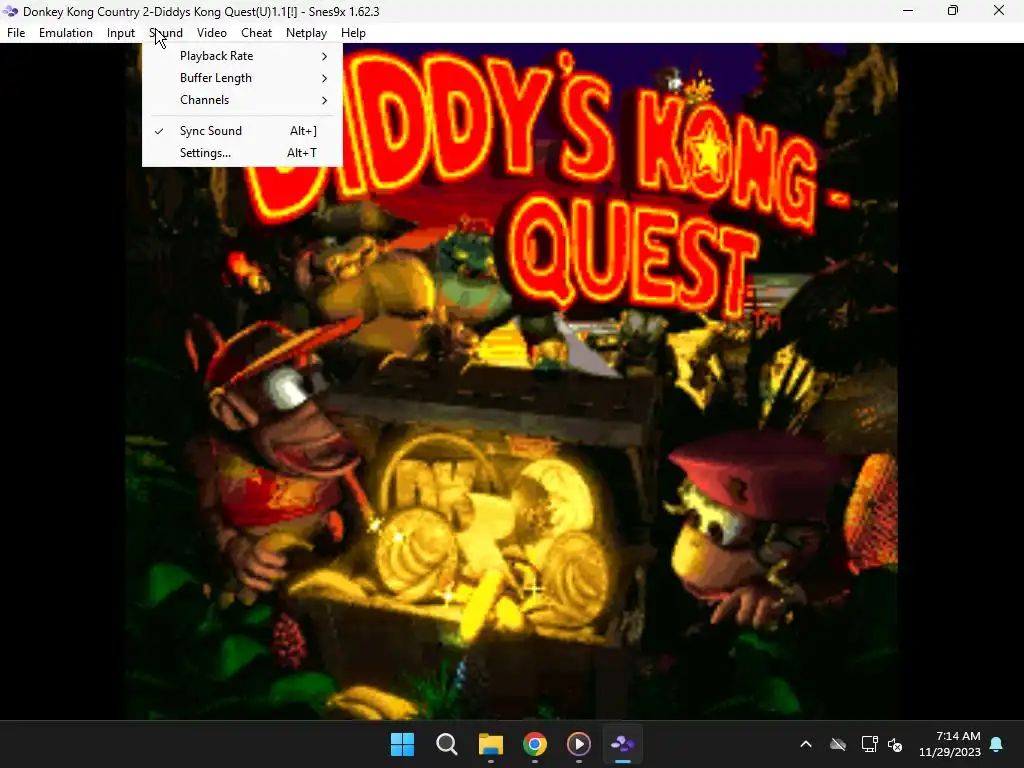Open the Input menu
1024x768 pixels.
click(x=121, y=33)
